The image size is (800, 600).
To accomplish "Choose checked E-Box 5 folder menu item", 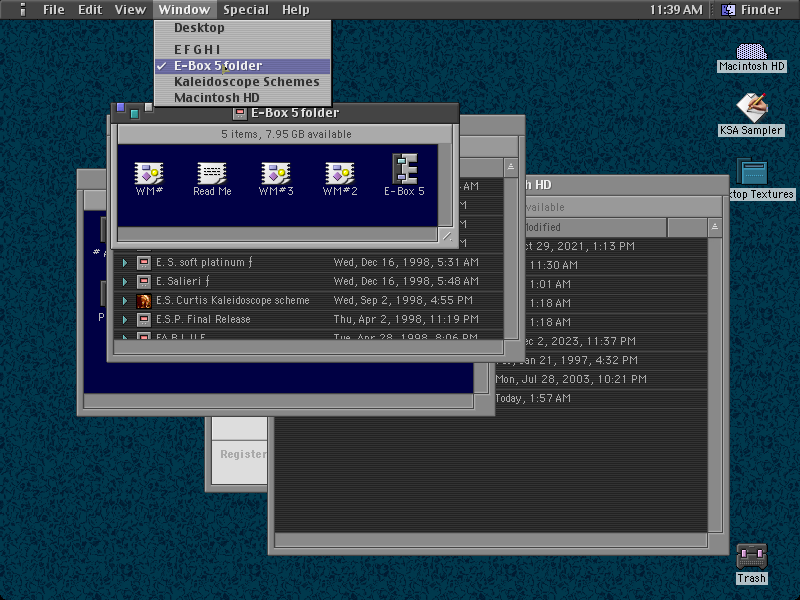I will 243,66.
